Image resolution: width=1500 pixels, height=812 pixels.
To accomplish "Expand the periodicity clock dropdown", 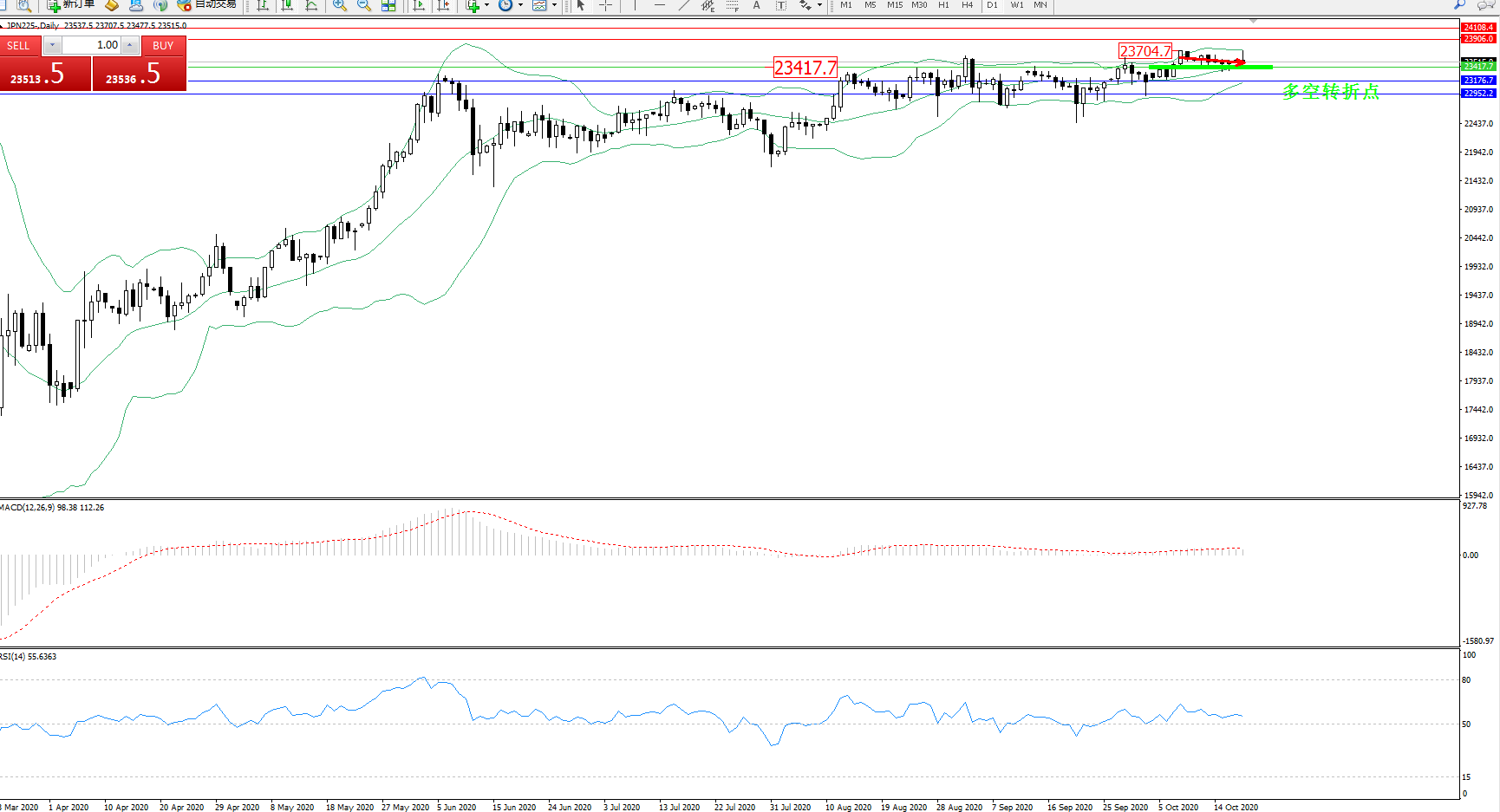I will pos(520,5).
